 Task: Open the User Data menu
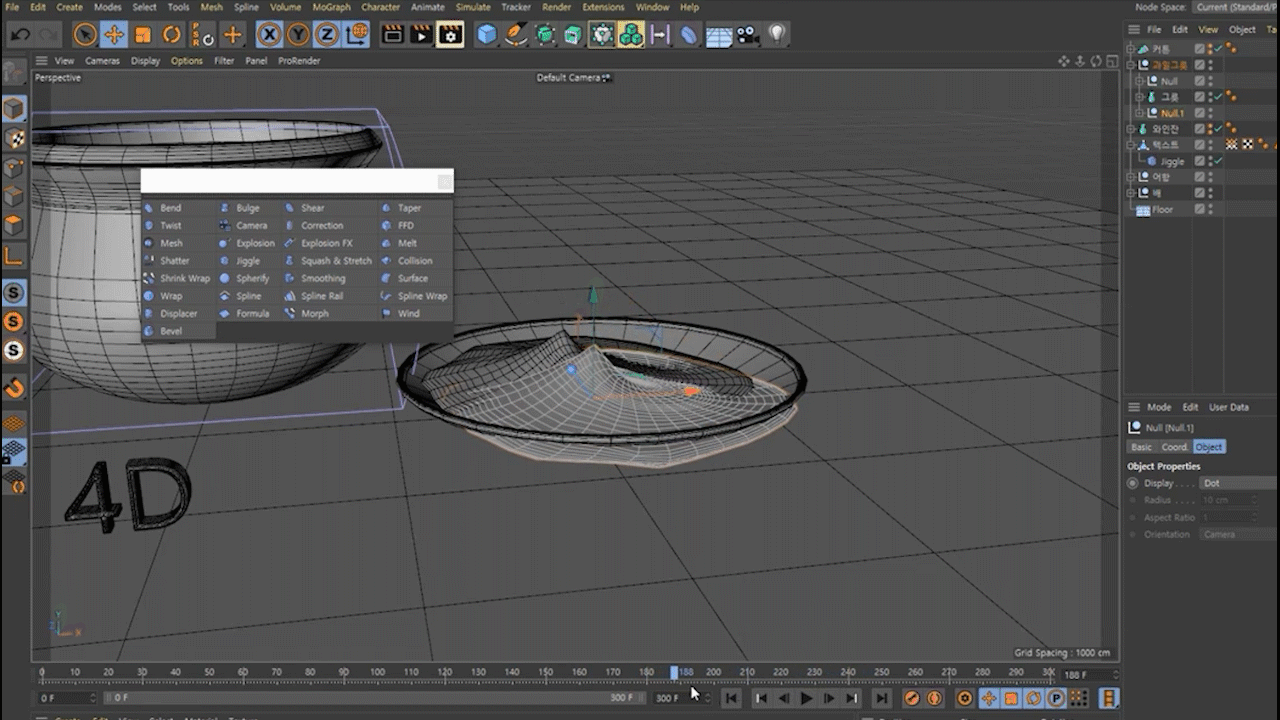[1229, 407]
